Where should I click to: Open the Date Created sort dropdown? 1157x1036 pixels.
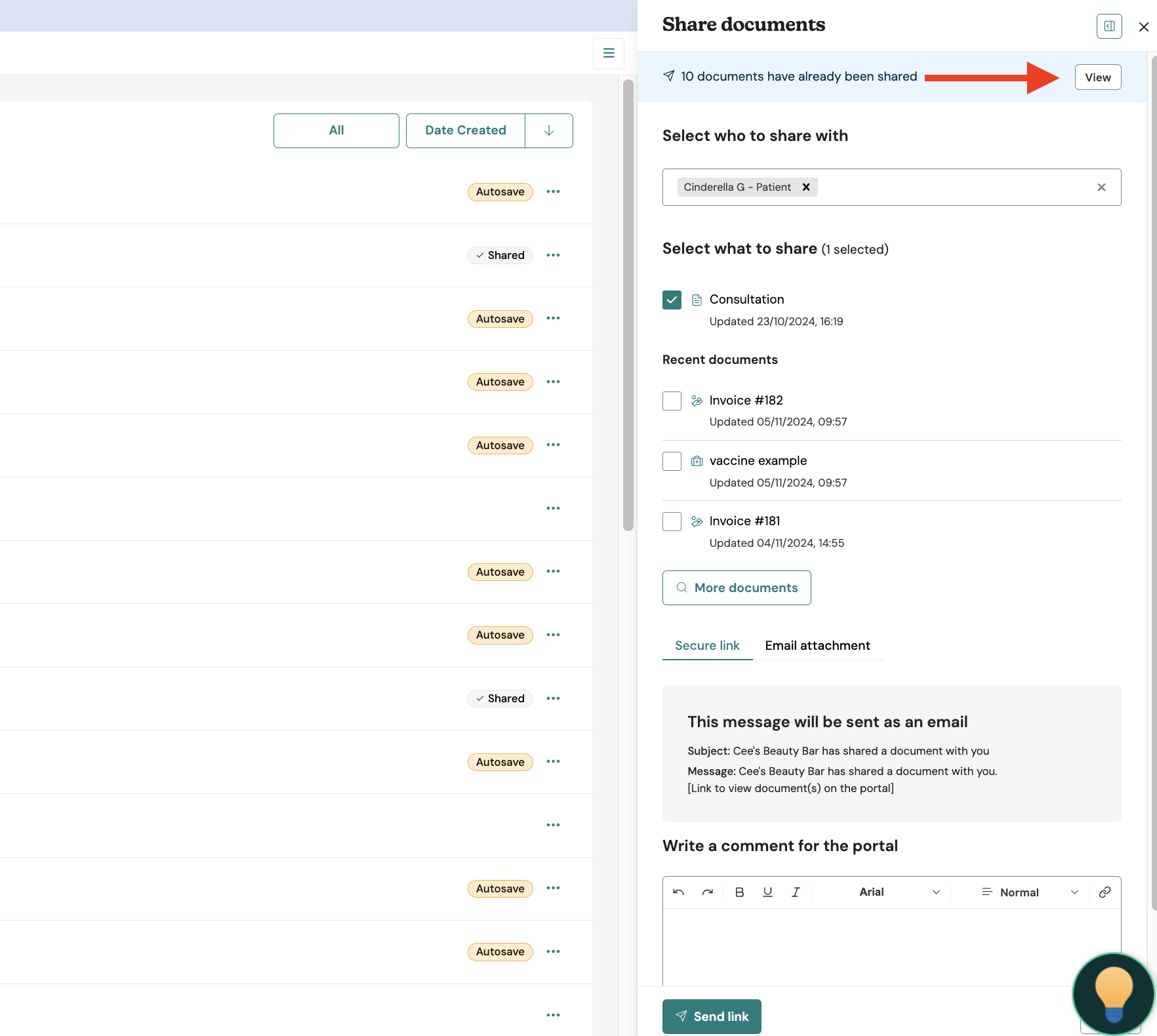[466, 130]
